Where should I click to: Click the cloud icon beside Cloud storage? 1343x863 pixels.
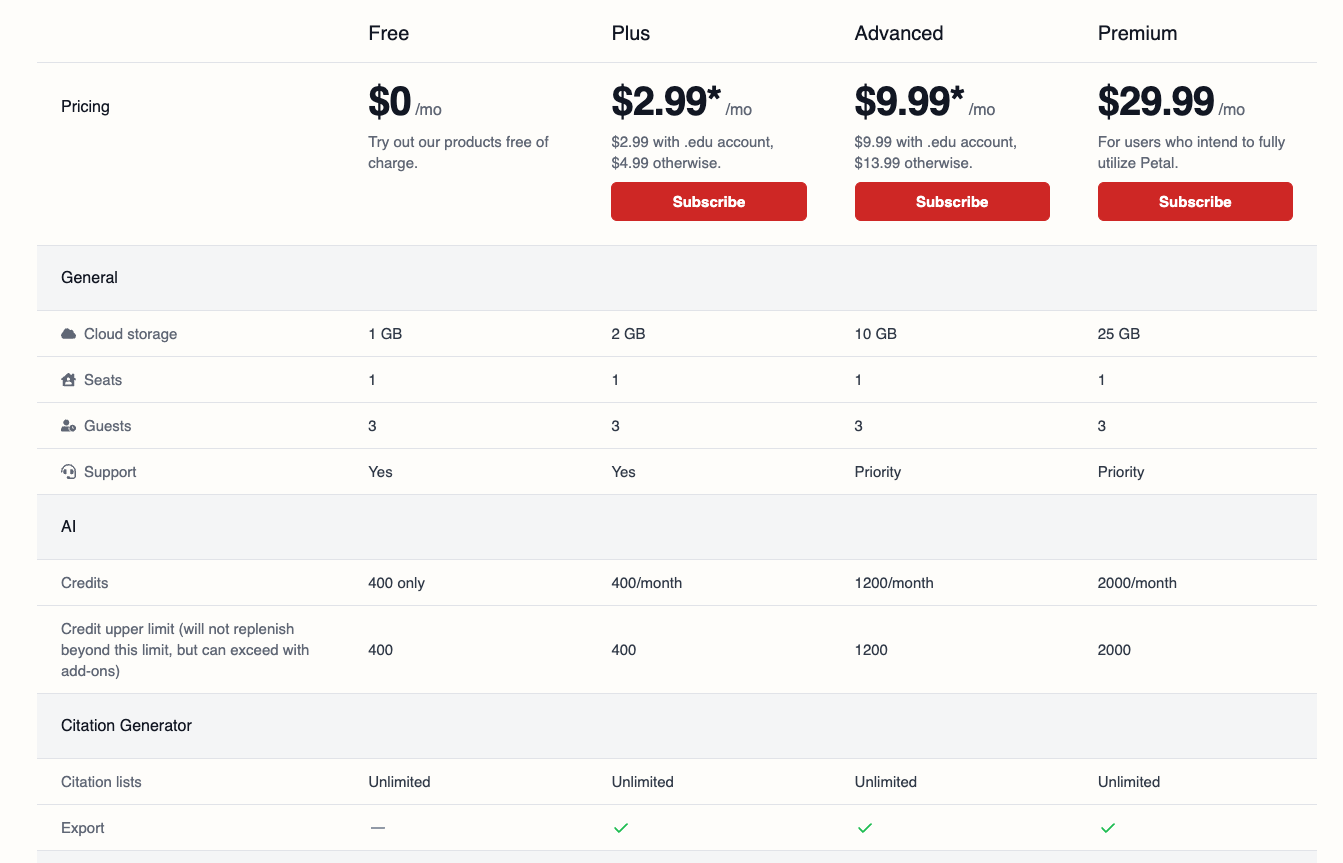click(x=68, y=334)
